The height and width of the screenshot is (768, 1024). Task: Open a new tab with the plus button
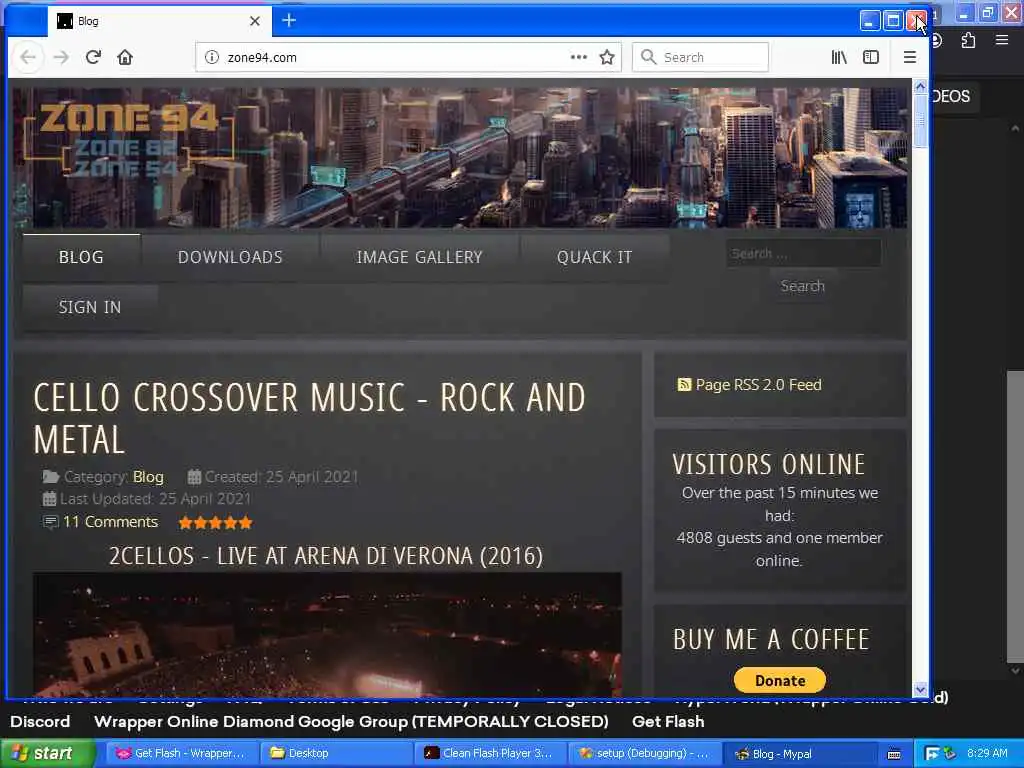pos(289,21)
